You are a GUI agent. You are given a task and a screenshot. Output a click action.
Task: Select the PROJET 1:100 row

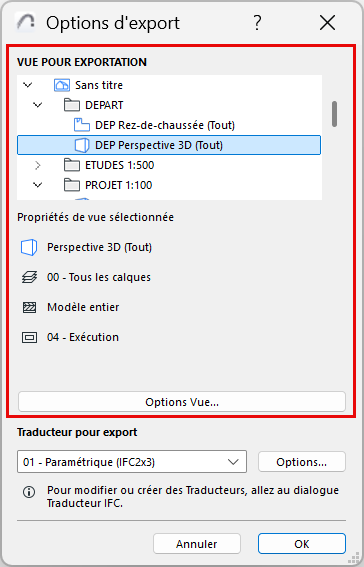click(x=169, y=185)
